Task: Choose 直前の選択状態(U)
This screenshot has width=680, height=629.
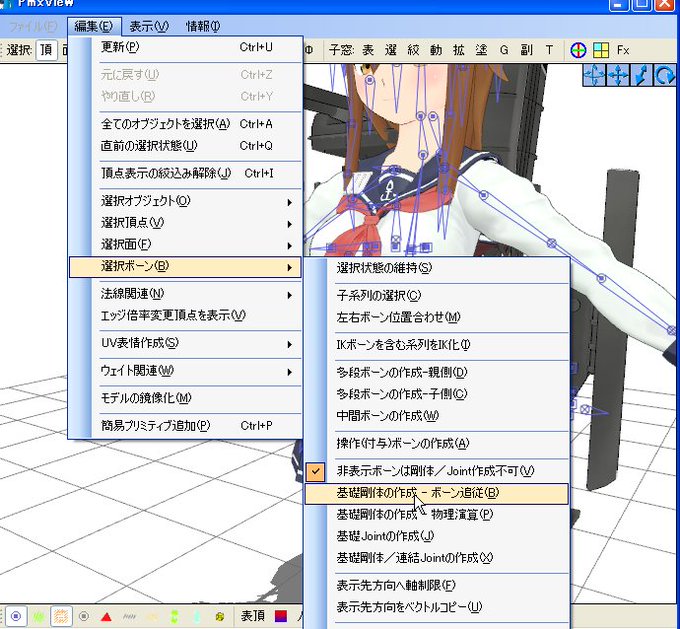Action: click(x=186, y=146)
